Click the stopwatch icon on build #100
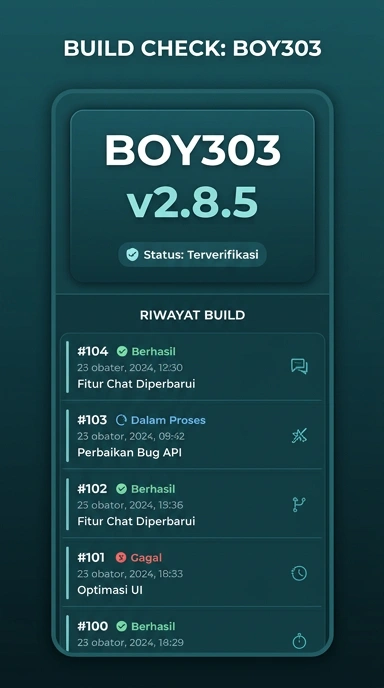Image resolution: width=384 pixels, height=688 pixels. click(299, 641)
